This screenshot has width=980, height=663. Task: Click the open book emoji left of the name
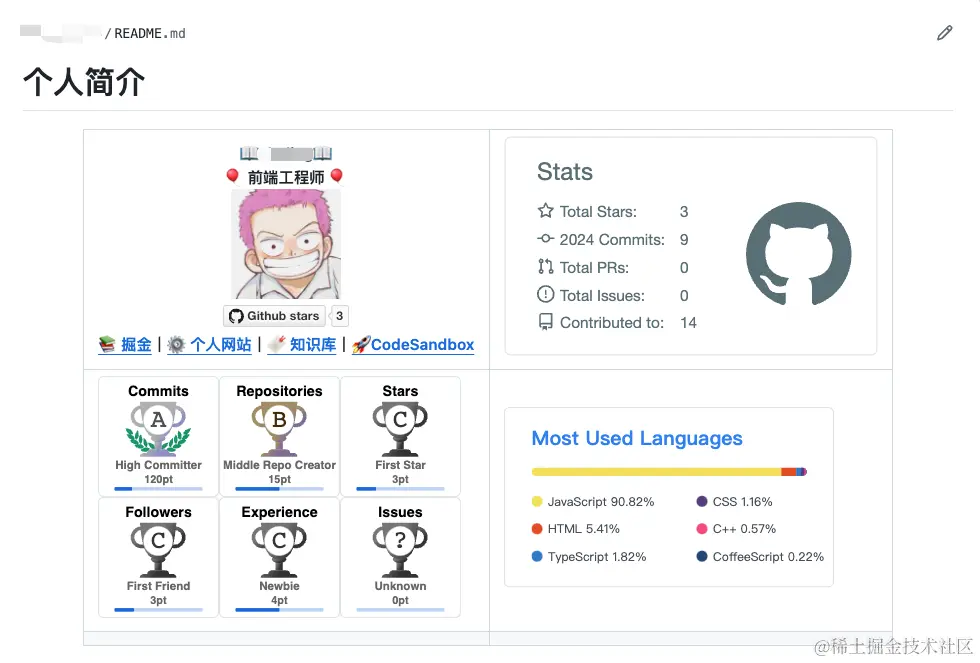pos(249,153)
